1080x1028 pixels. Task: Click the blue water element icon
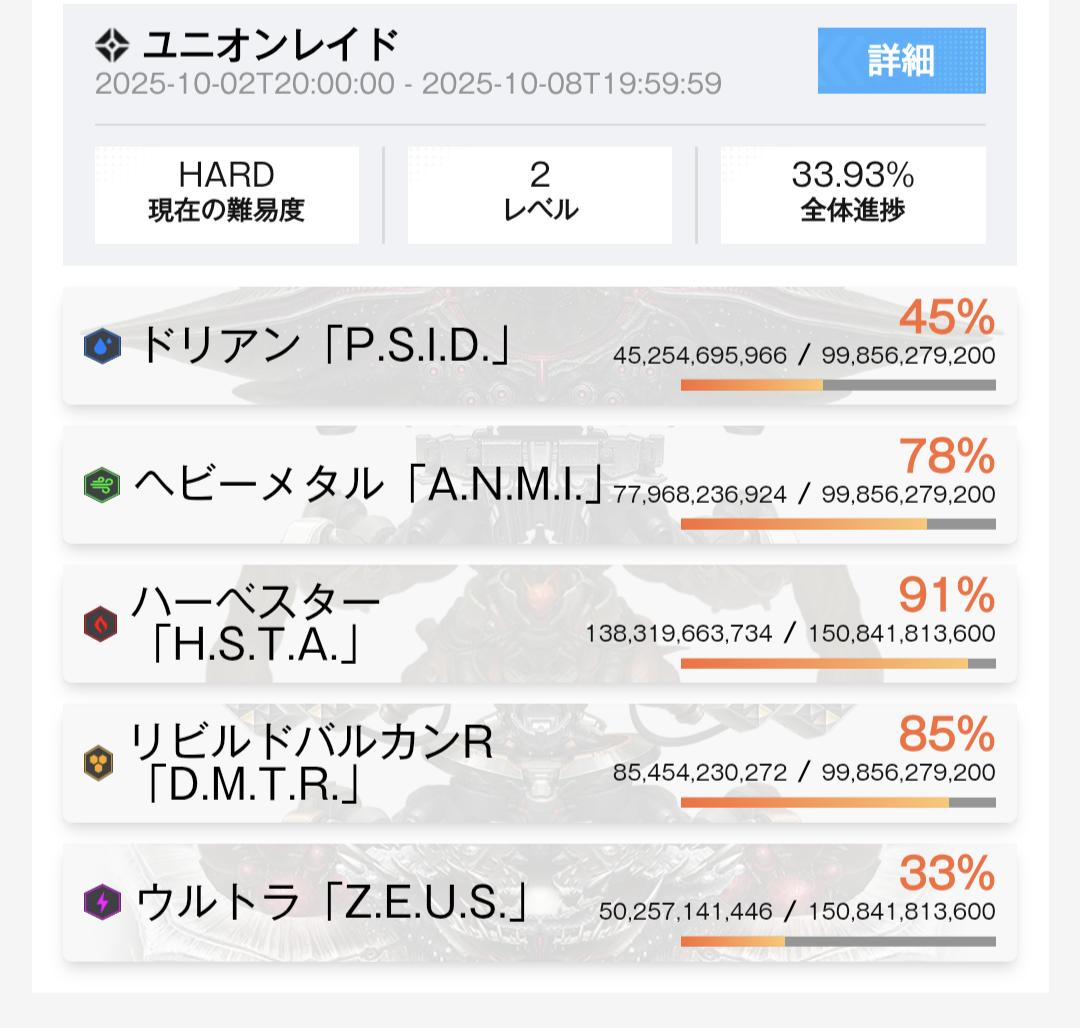(x=102, y=346)
